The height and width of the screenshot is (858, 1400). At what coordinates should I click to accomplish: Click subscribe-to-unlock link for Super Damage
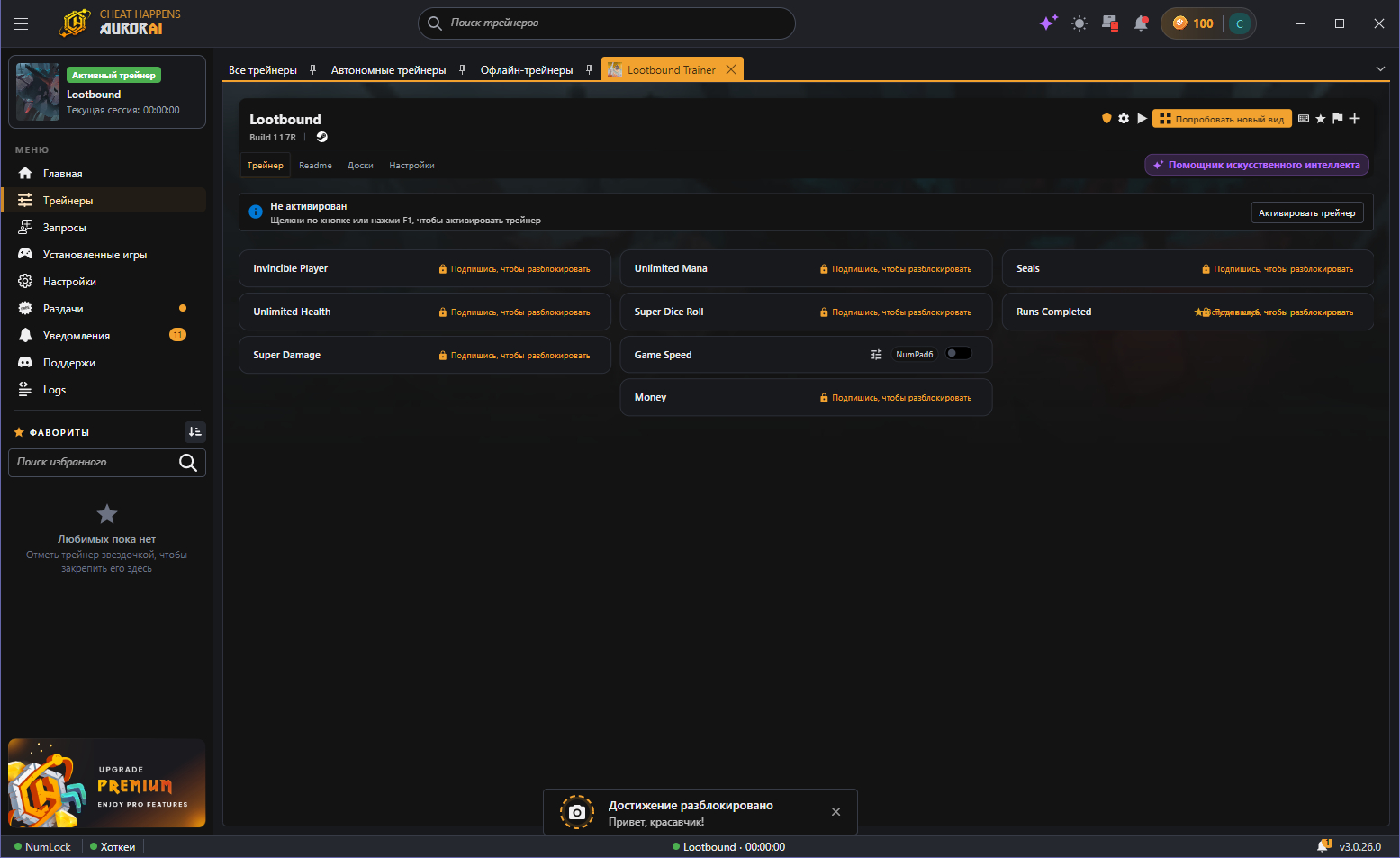[514, 356]
